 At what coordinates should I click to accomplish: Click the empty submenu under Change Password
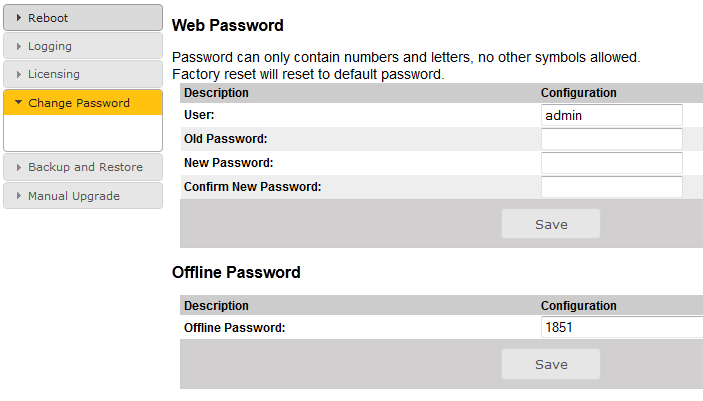83,133
